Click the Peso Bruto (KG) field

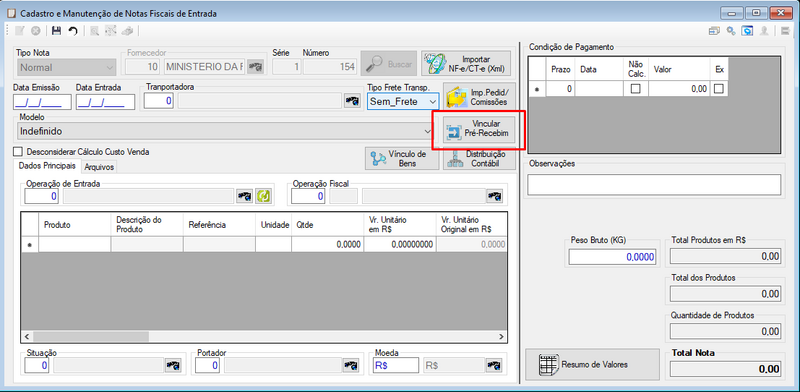(x=612, y=257)
